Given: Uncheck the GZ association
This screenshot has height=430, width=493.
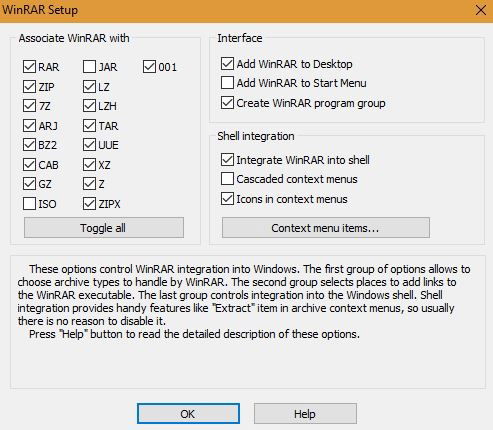Looking at the screenshot, I should point(29,184).
